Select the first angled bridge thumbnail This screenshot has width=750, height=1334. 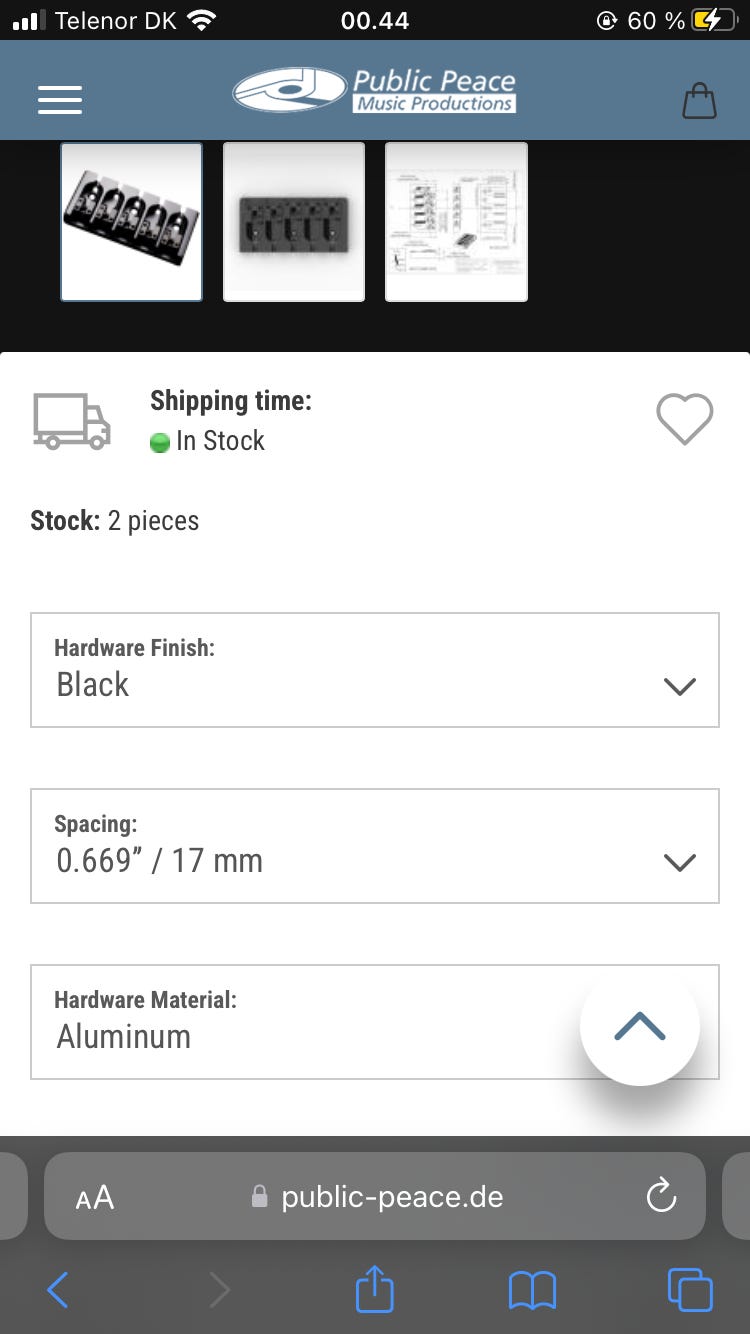(131, 221)
